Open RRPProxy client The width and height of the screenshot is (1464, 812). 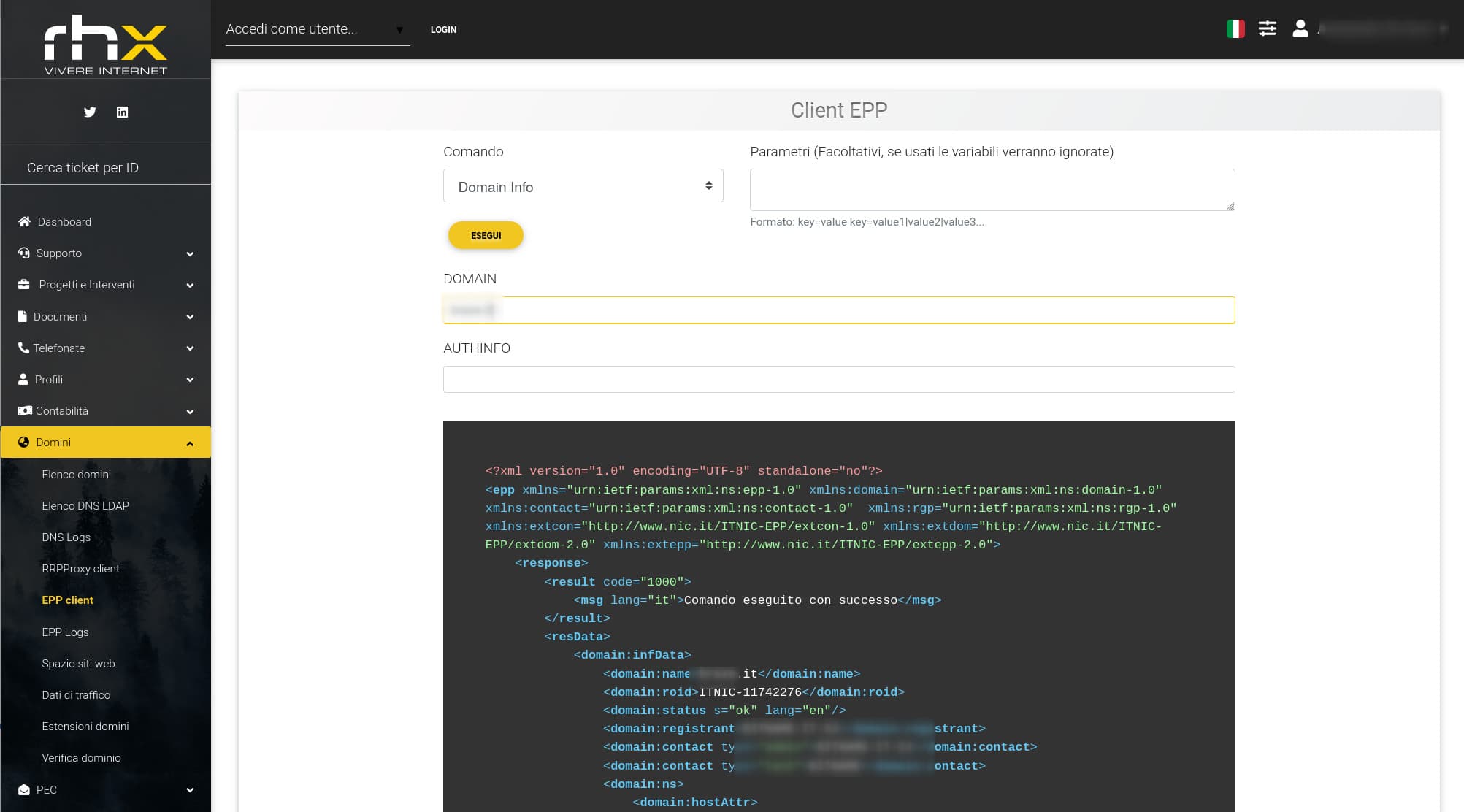coord(80,568)
